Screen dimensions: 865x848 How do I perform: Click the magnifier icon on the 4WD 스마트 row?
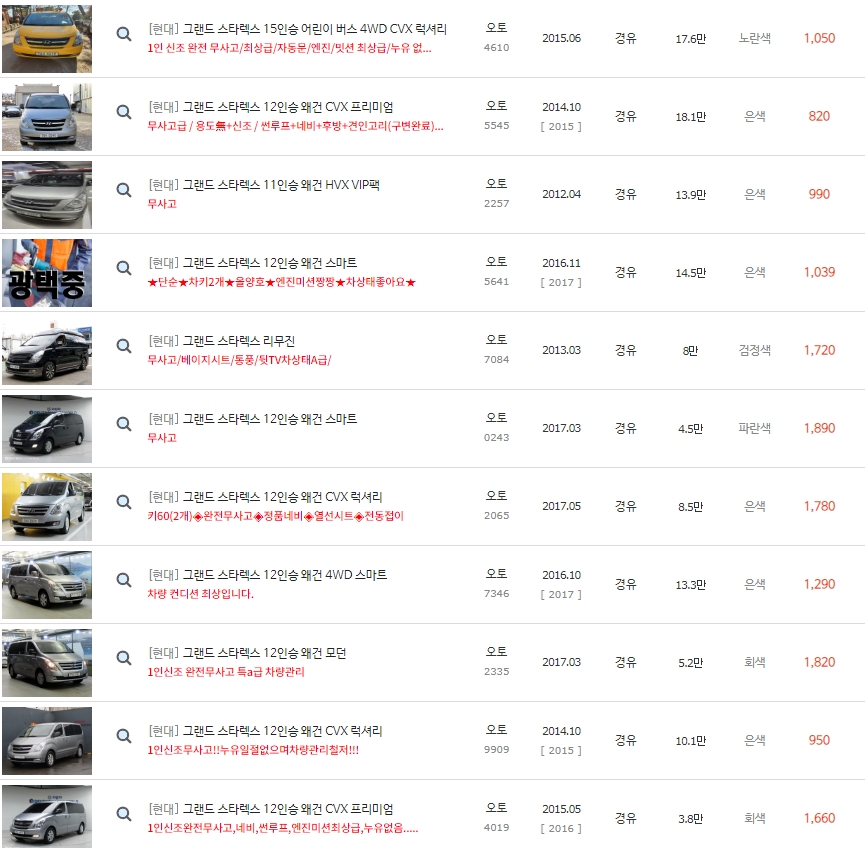123,581
